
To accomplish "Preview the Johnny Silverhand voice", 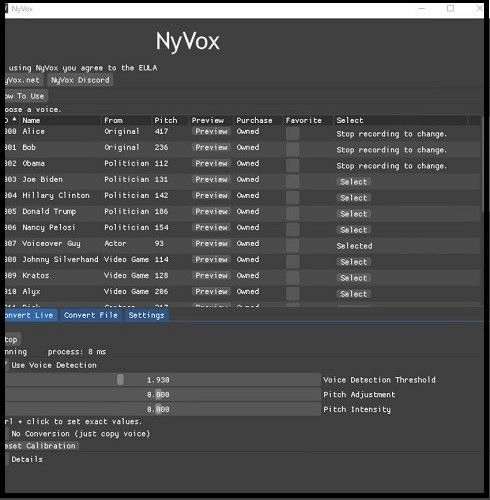I will coord(211,260).
